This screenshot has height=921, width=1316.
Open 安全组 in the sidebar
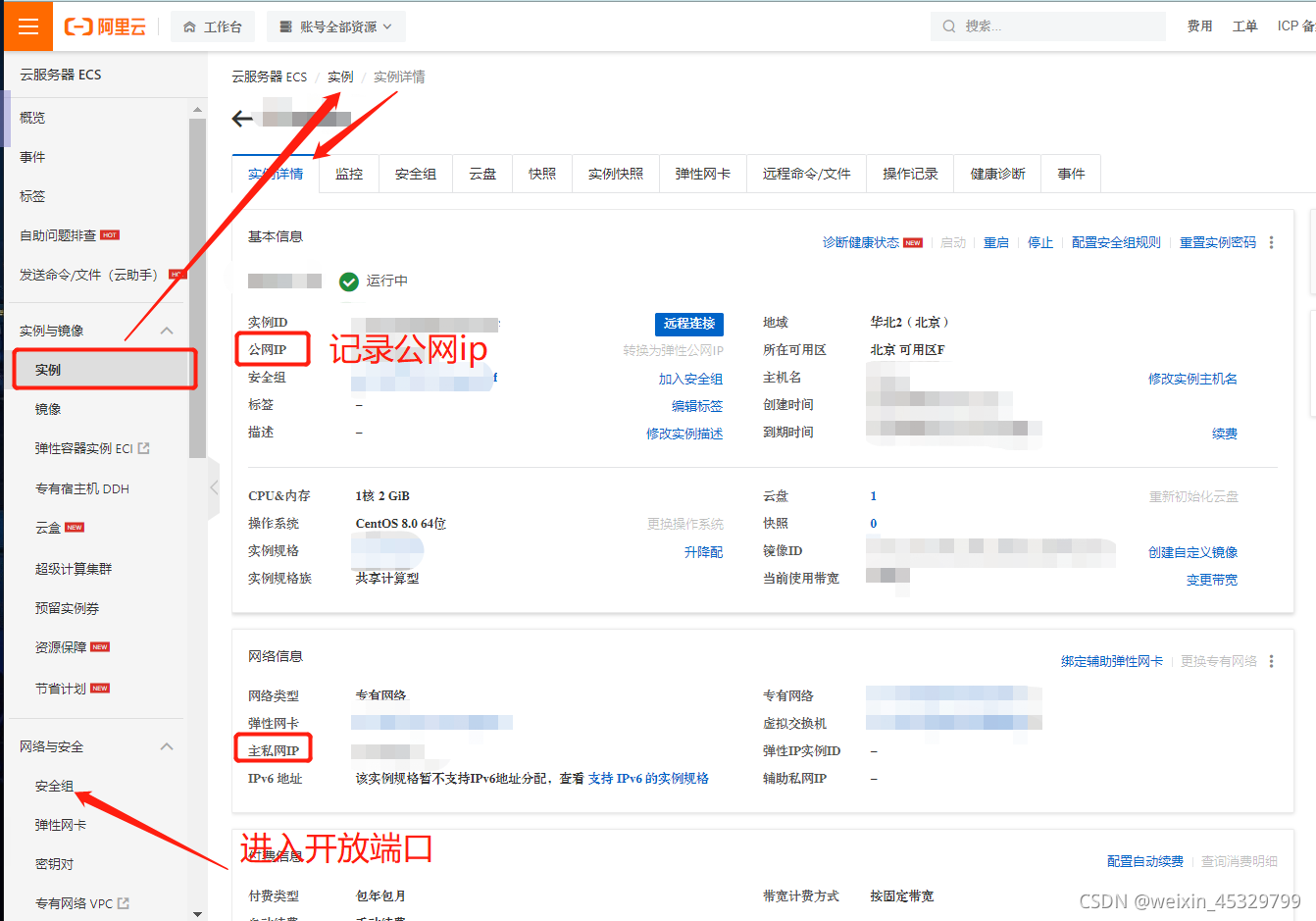[54, 786]
